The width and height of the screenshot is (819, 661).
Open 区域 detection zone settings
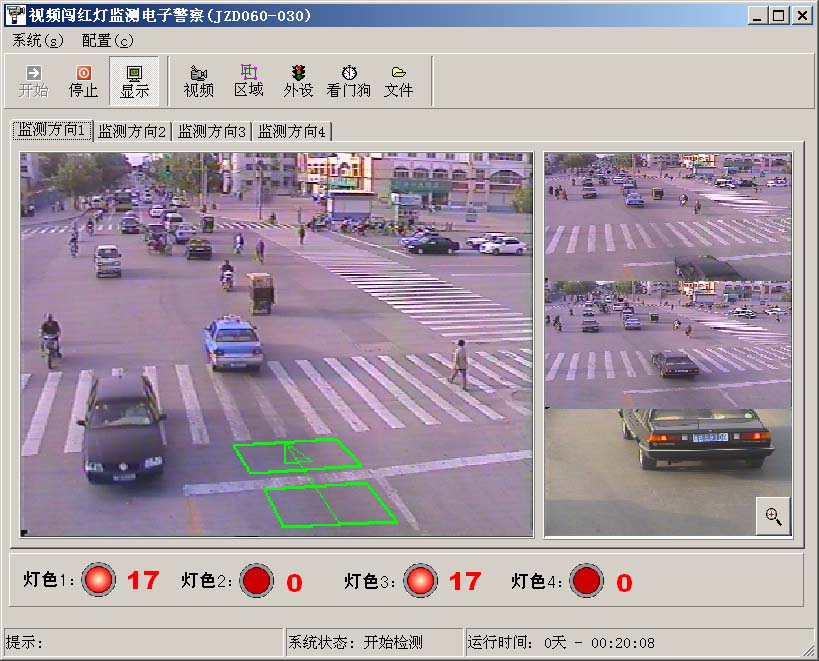pyautogui.click(x=249, y=81)
